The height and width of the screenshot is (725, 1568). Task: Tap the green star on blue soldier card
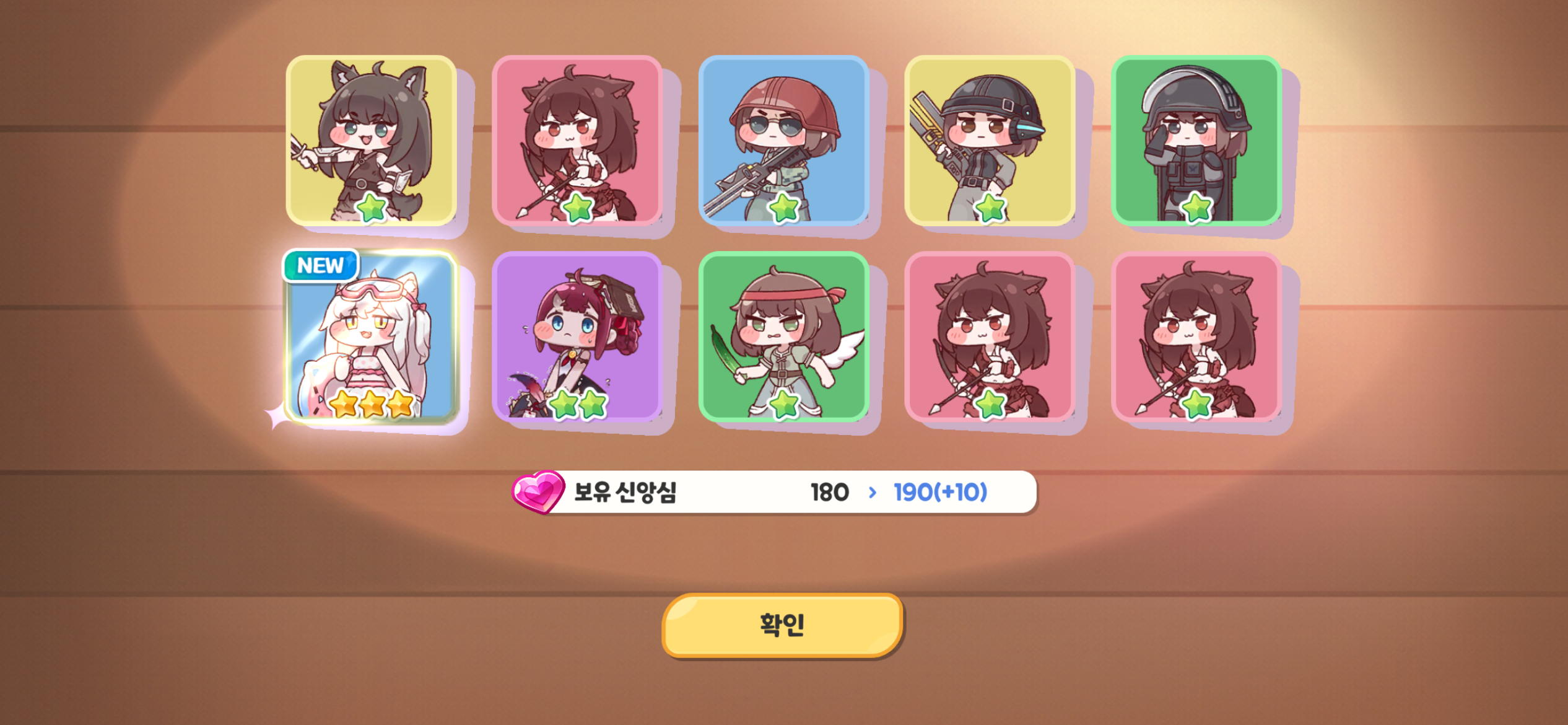[x=784, y=208]
